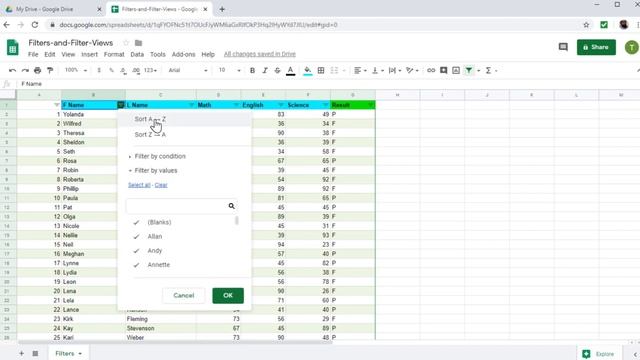Screen dimensions: 640x360
Task: Open the File menu
Action: [x=33, y=54]
